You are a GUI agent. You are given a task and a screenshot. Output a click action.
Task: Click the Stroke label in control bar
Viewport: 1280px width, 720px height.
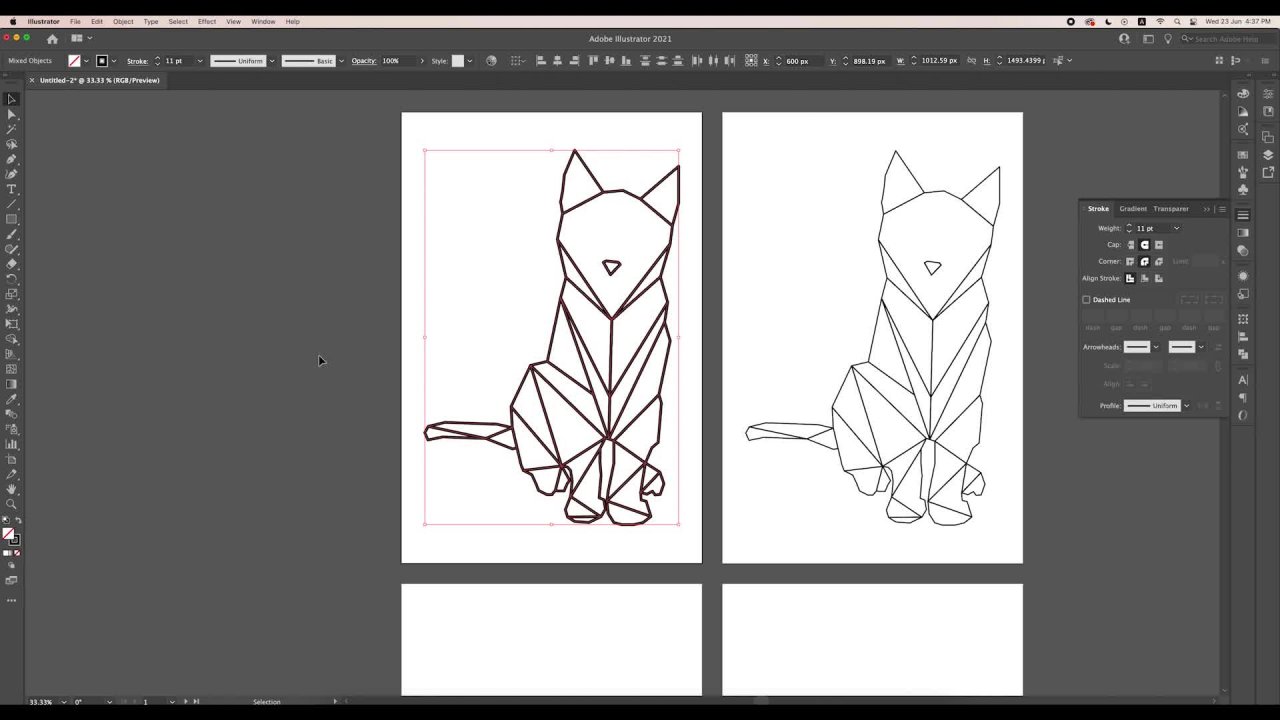click(x=137, y=61)
